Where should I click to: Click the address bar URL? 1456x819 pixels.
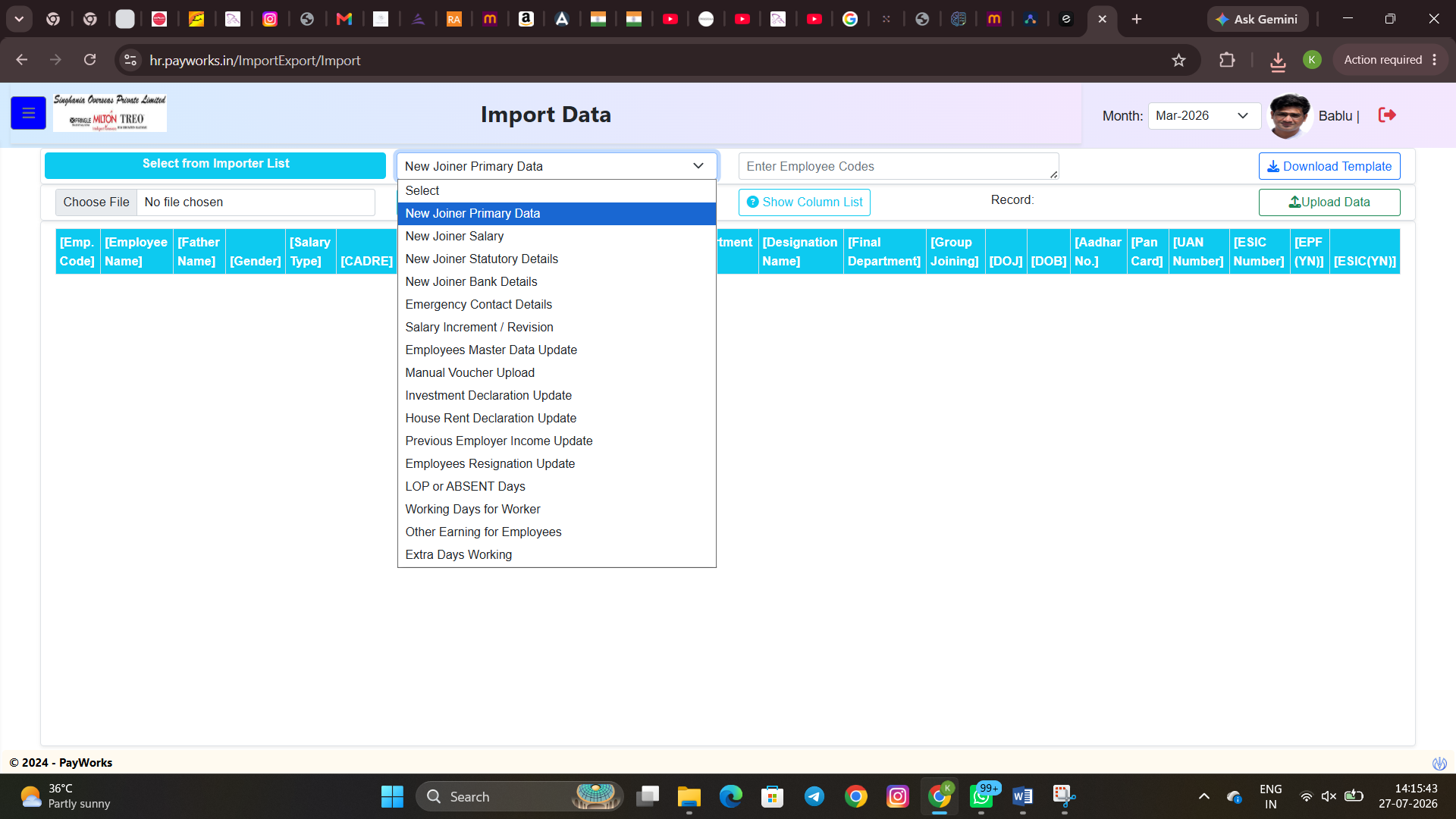(255, 61)
